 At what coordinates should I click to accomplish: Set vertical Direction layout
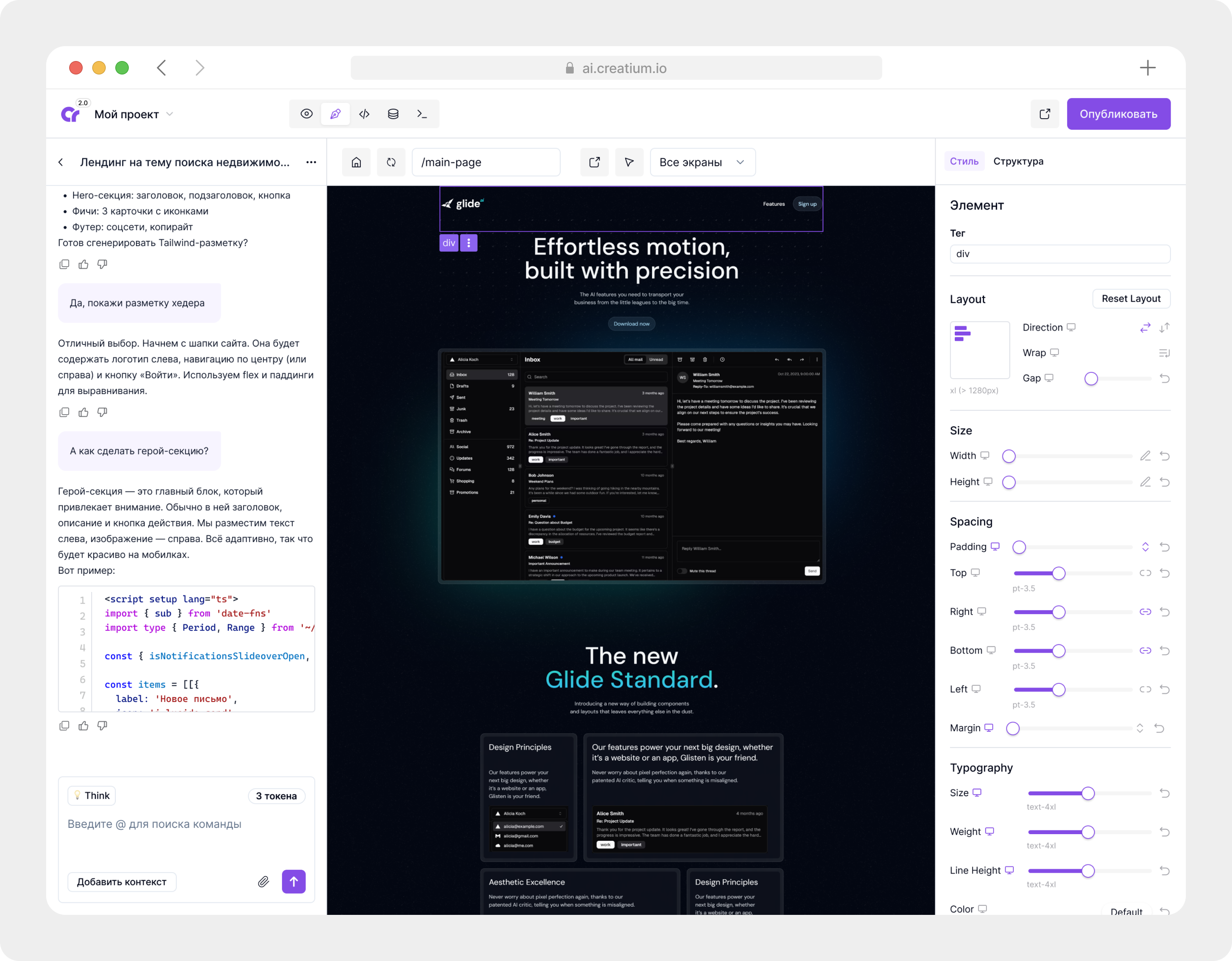pos(1165,328)
